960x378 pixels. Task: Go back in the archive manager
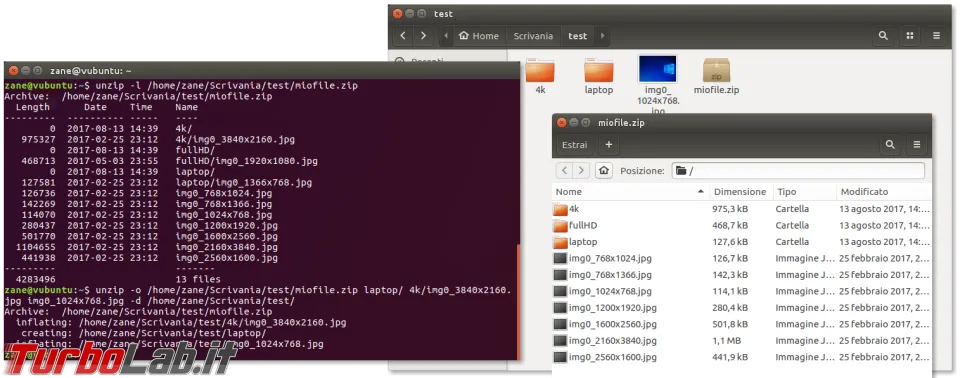pyautogui.click(x=564, y=170)
